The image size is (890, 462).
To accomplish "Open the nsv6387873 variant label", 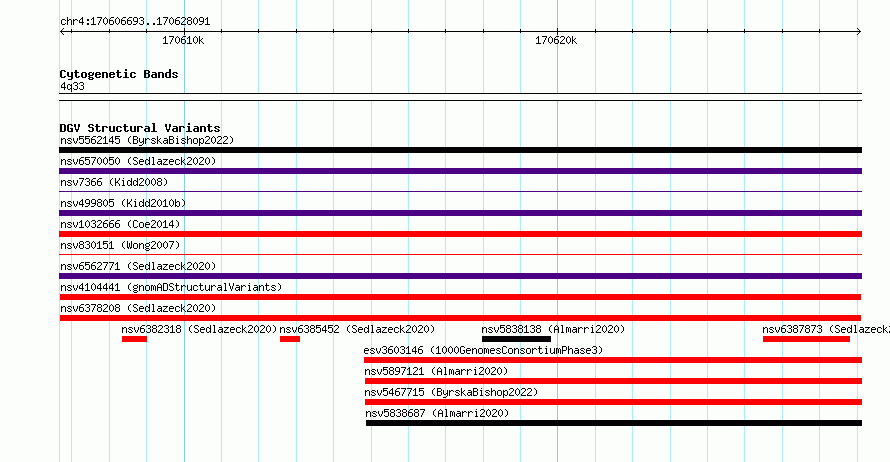I will pyautogui.click(x=826, y=329).
